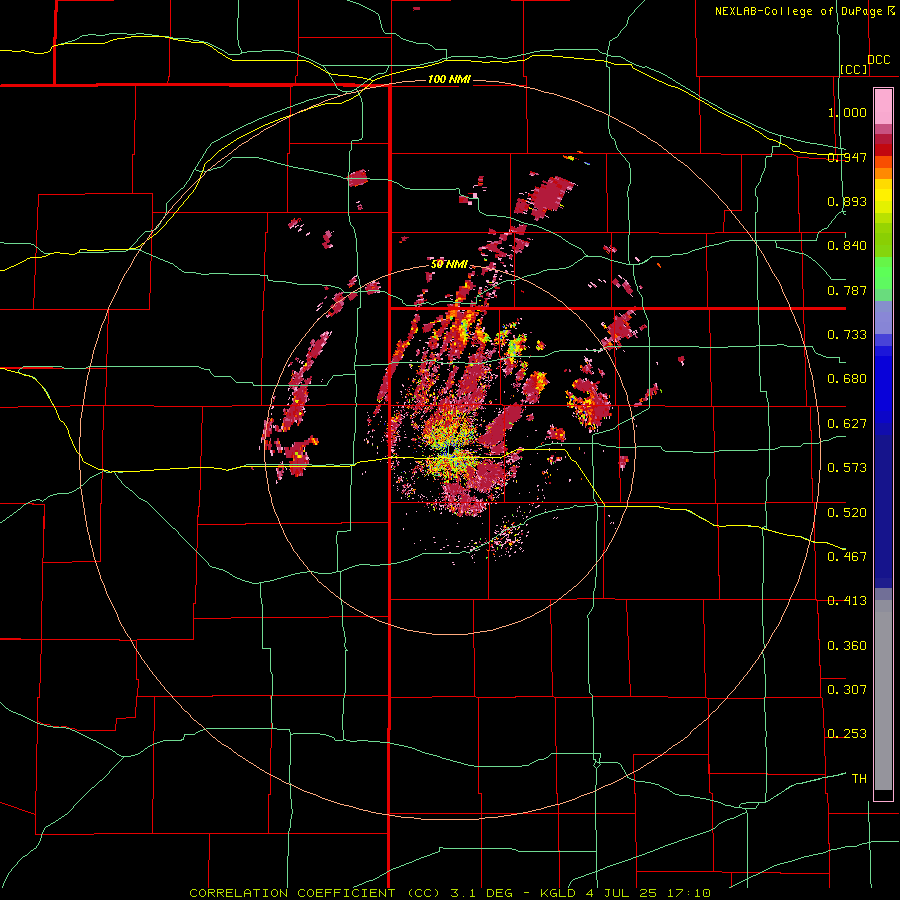Select the 100 NMI range ring label
The width and height of the screenshot is (900, 900).
449,79
